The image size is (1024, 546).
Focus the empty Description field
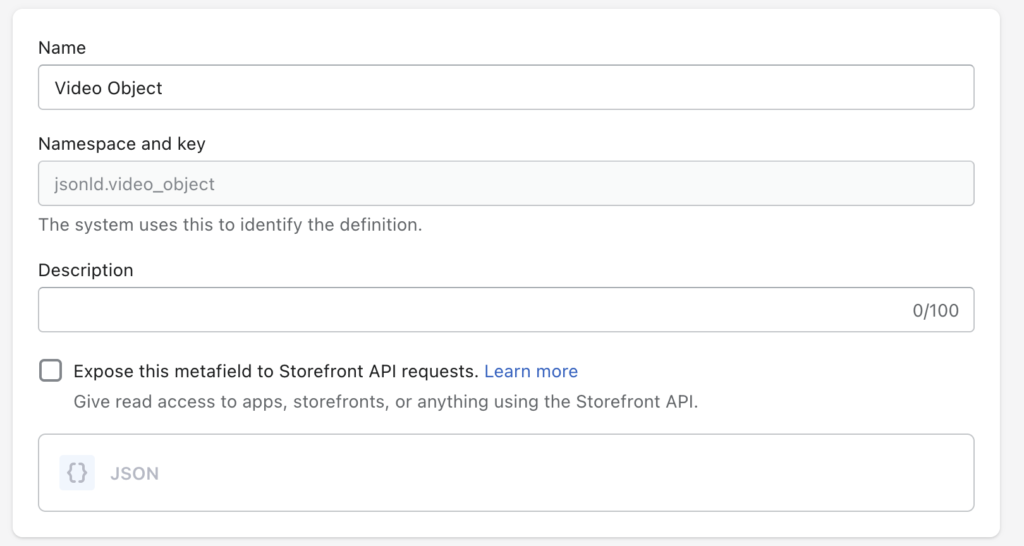[x=506, y=310]
